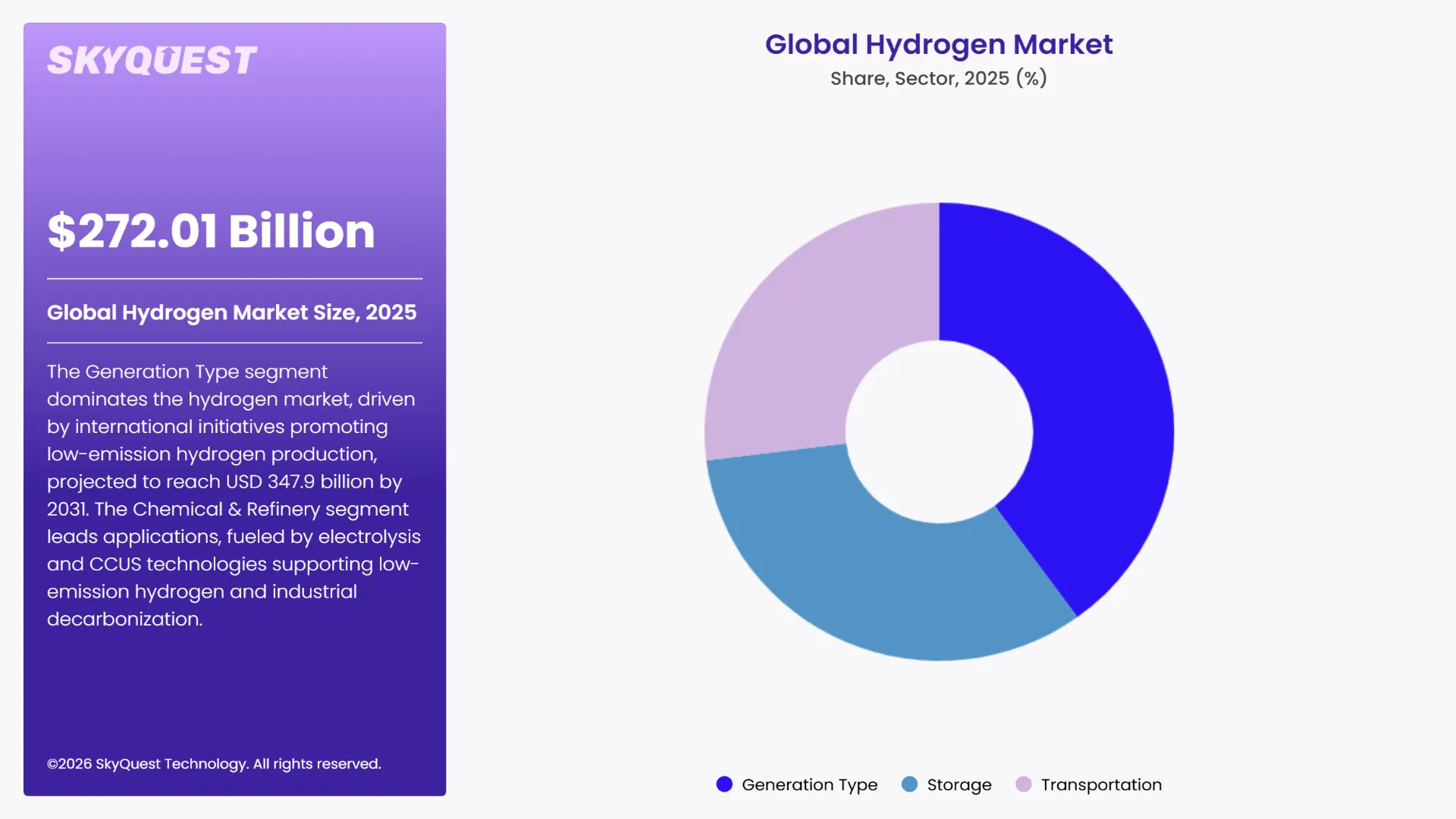The image size is (1456, 819).
Task: Click the Transportation legend dot
Action: [x=1024, y=784]
